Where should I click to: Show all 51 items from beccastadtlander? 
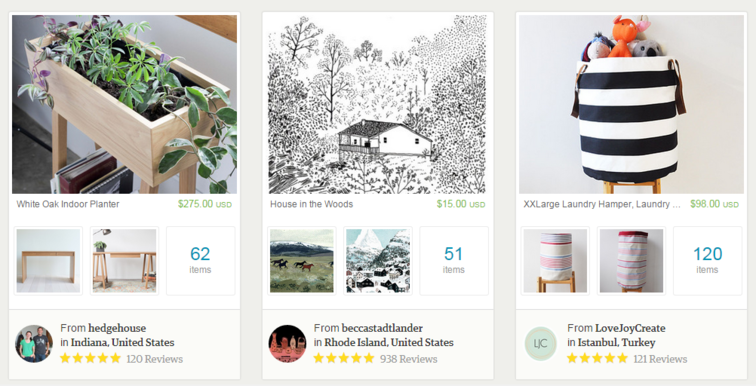454,261
